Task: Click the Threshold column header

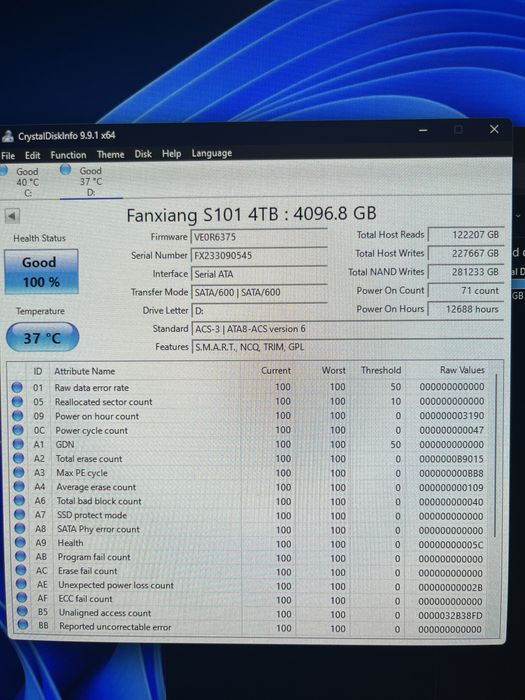Action: coord(381,370)
